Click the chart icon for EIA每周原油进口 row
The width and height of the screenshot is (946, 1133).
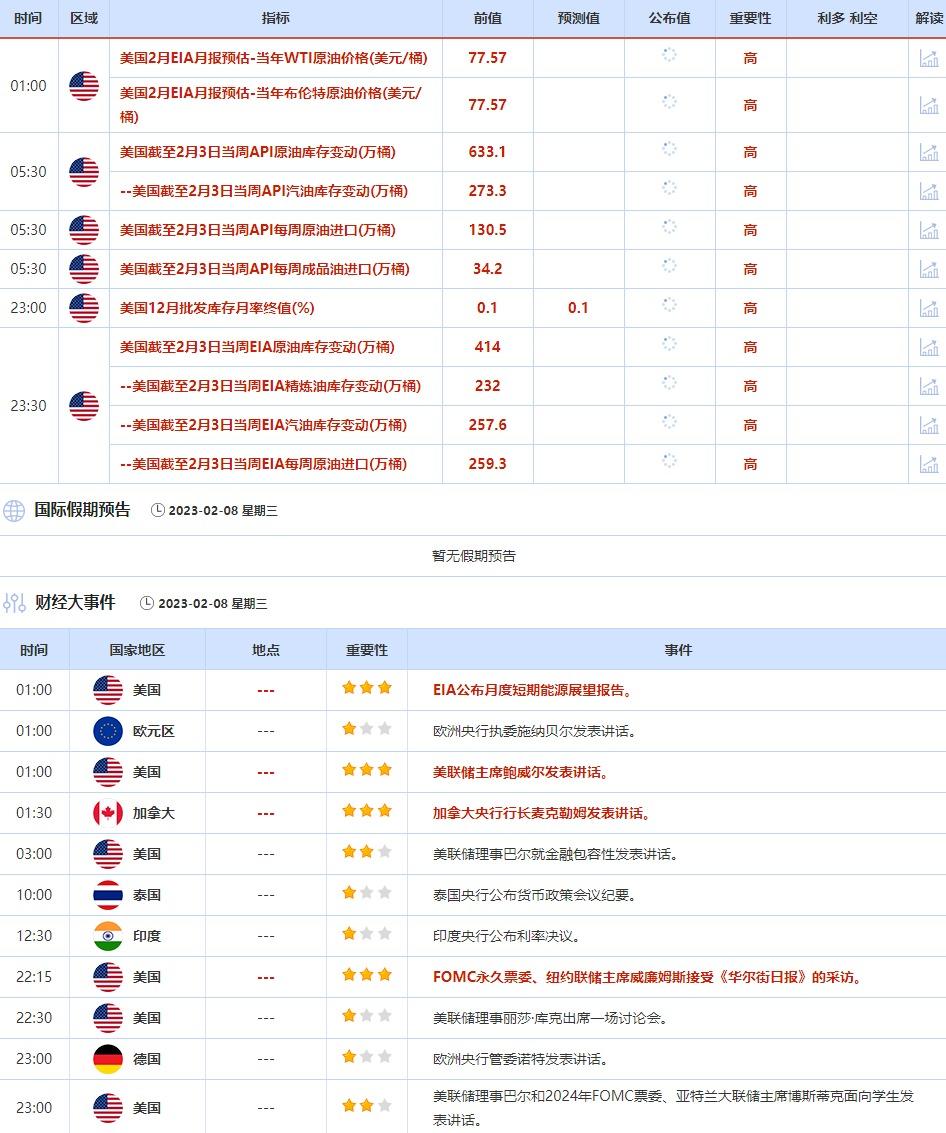point(929,464)
